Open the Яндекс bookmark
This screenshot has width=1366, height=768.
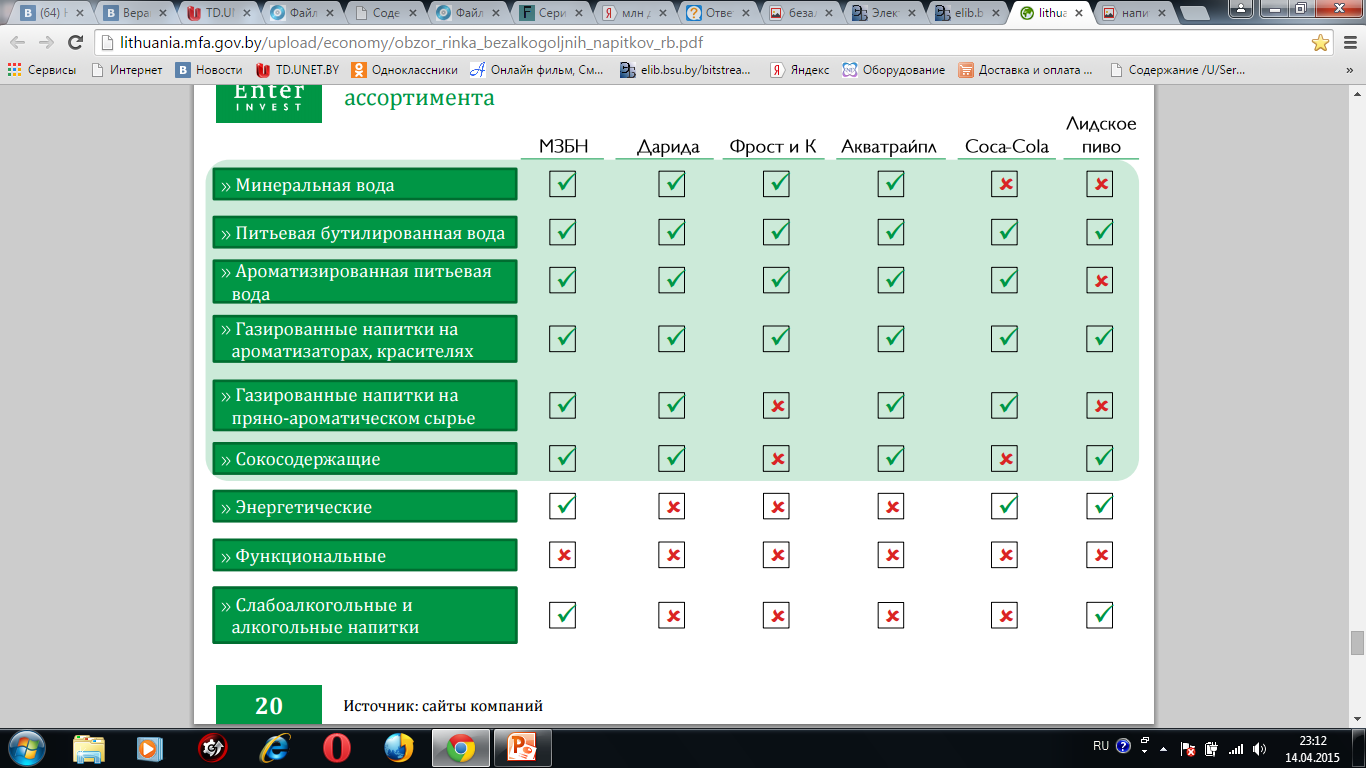pyautogui.click(x=799, y=70)
